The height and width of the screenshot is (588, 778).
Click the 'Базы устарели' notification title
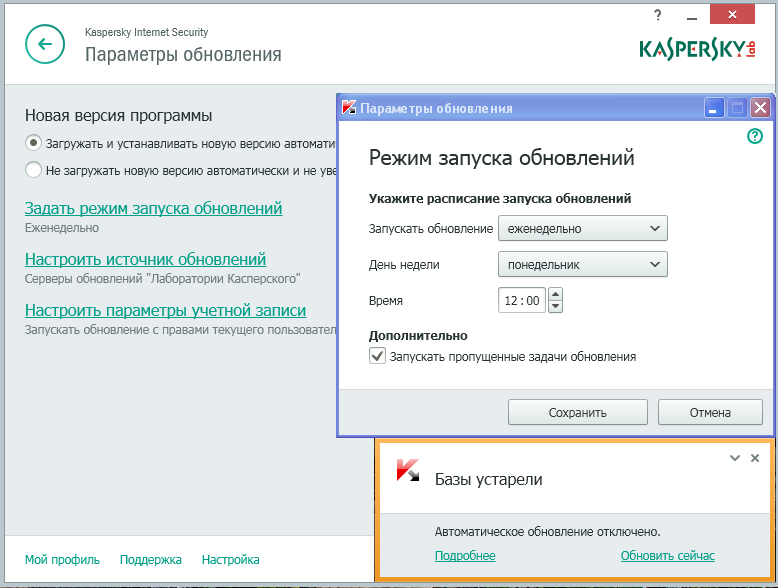[488, 479]
